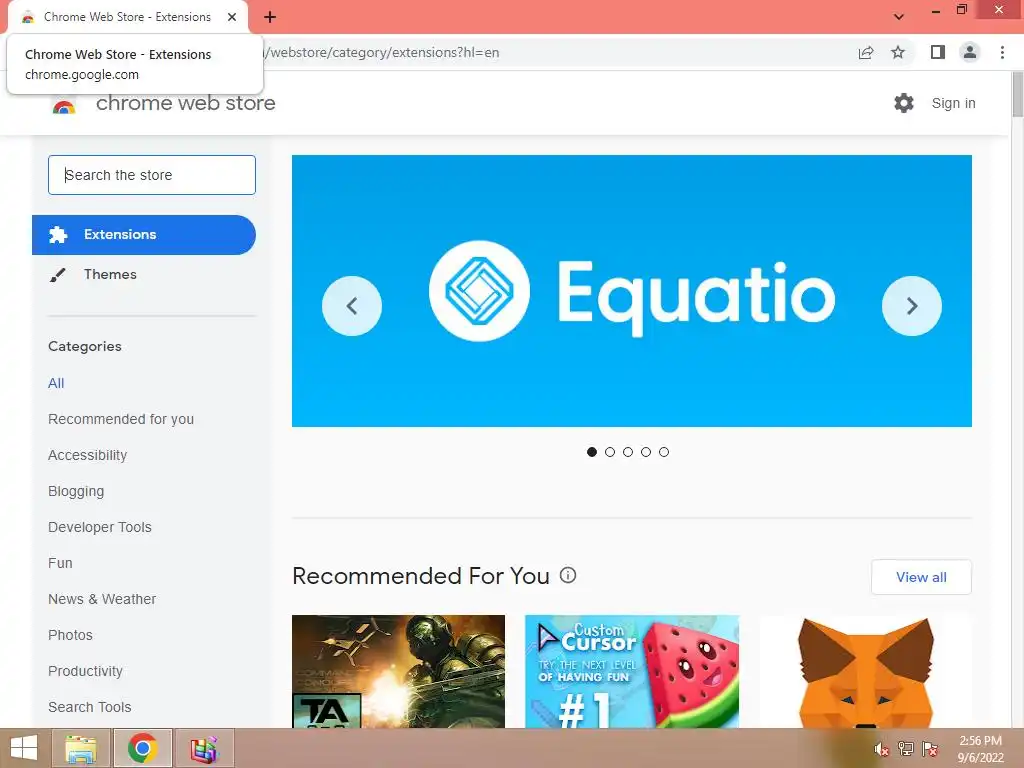Open the News & Weather category
This screenshot has height=768, width=1024.
102,599
